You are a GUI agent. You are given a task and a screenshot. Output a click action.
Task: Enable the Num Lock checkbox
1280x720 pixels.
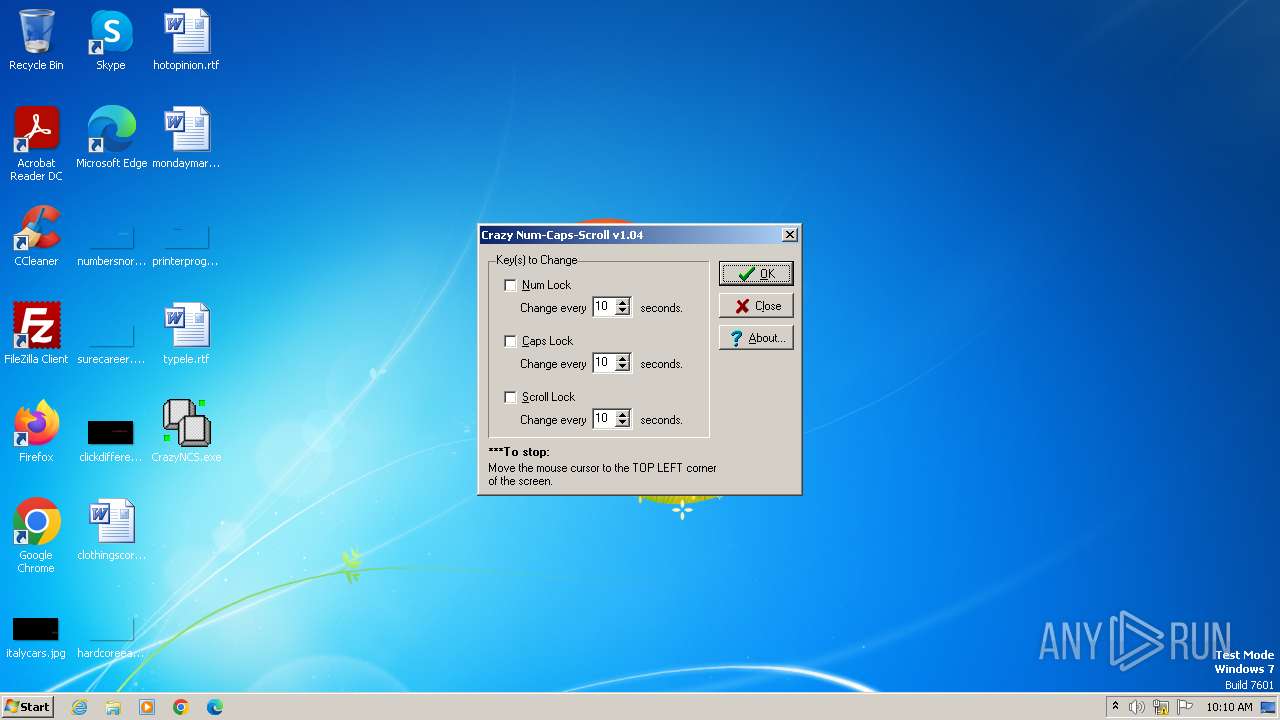(510, 285)
